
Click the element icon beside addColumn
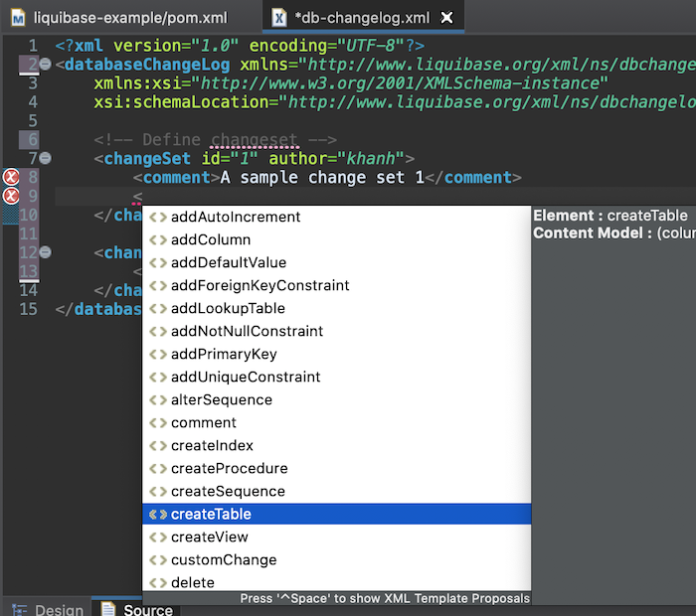point(158,240)
